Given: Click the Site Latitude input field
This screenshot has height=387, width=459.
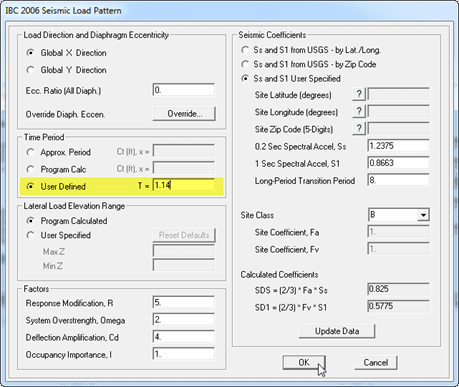Looking at the screenshot, I should (398, 94).
